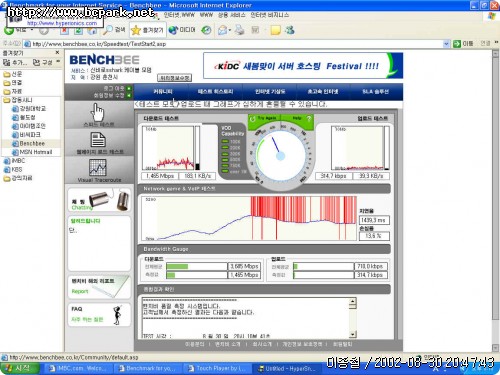Switch to Touch Player taskbar window

click(217, 368)
